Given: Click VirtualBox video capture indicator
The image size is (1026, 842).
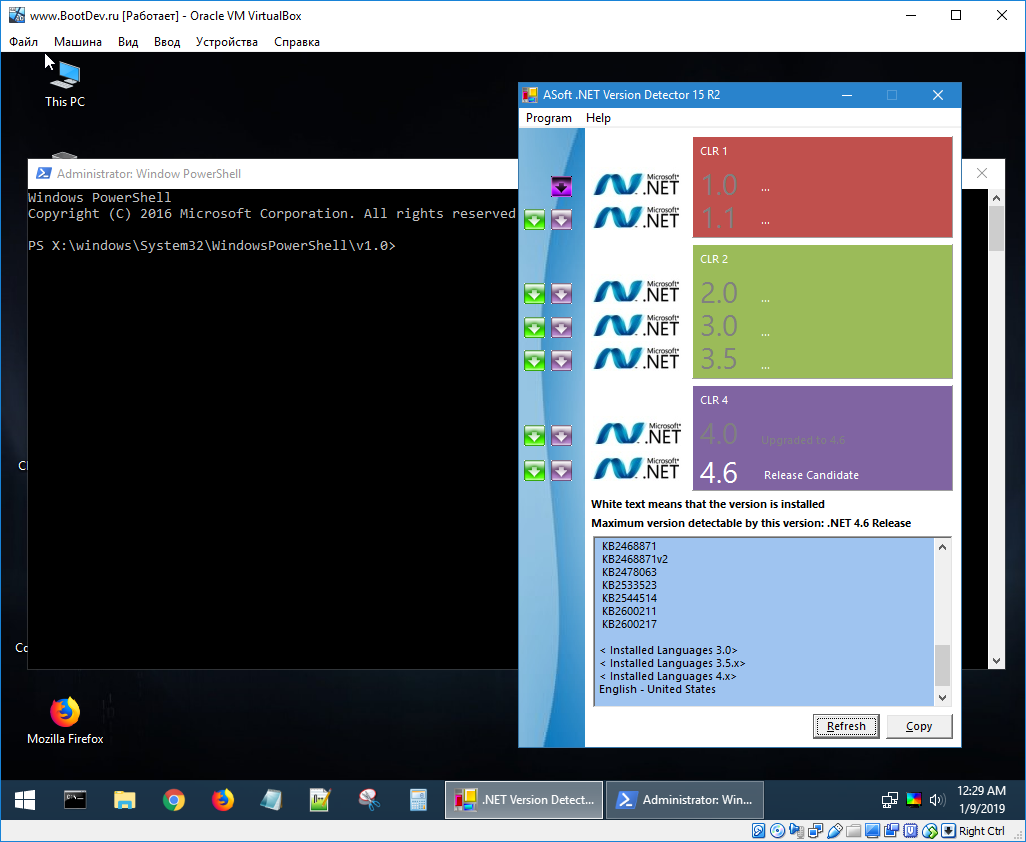Looking at the screenshot, I should (x=891, y=831).
